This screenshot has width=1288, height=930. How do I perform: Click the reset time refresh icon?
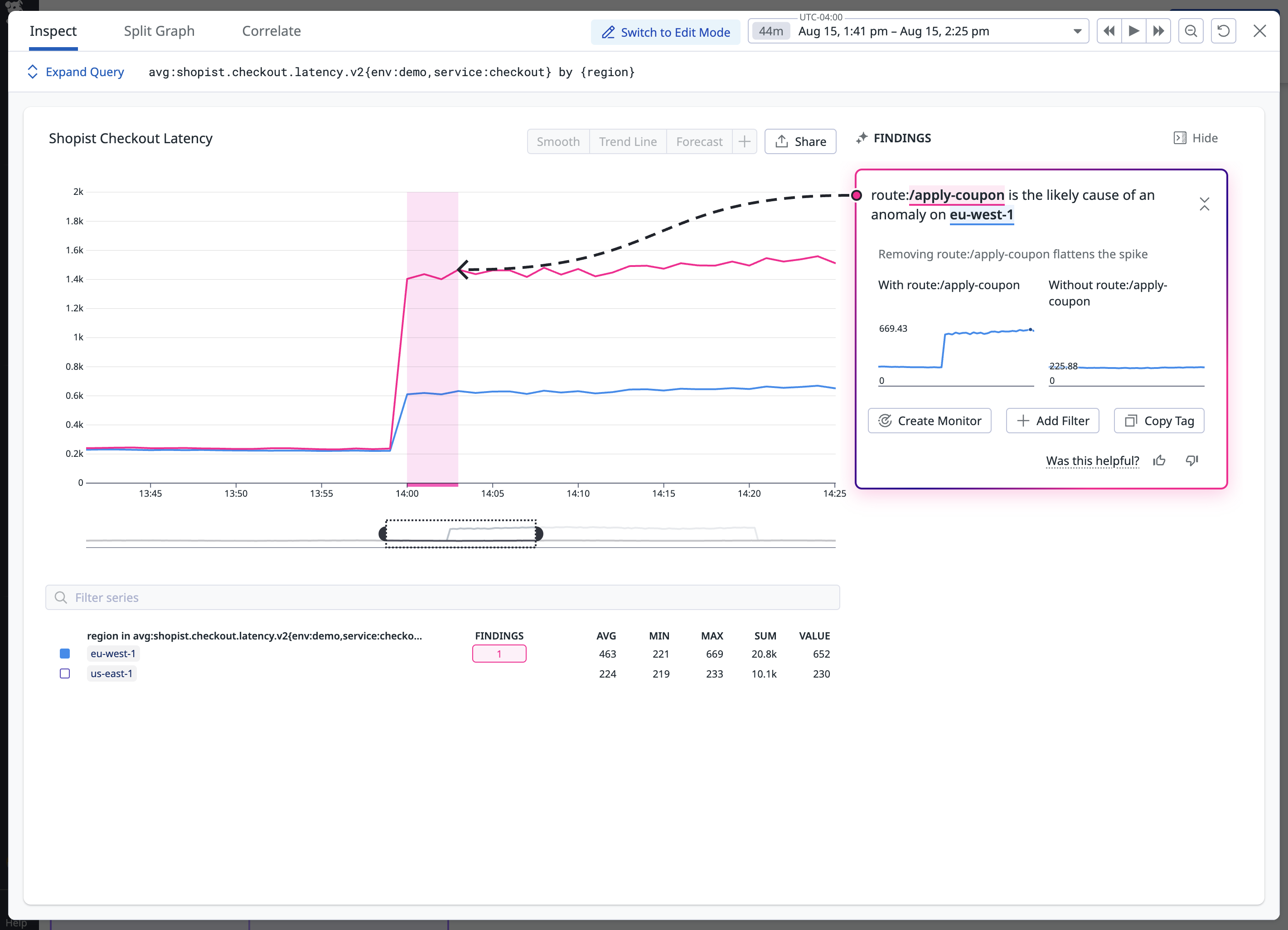[x=1224, y=31]
